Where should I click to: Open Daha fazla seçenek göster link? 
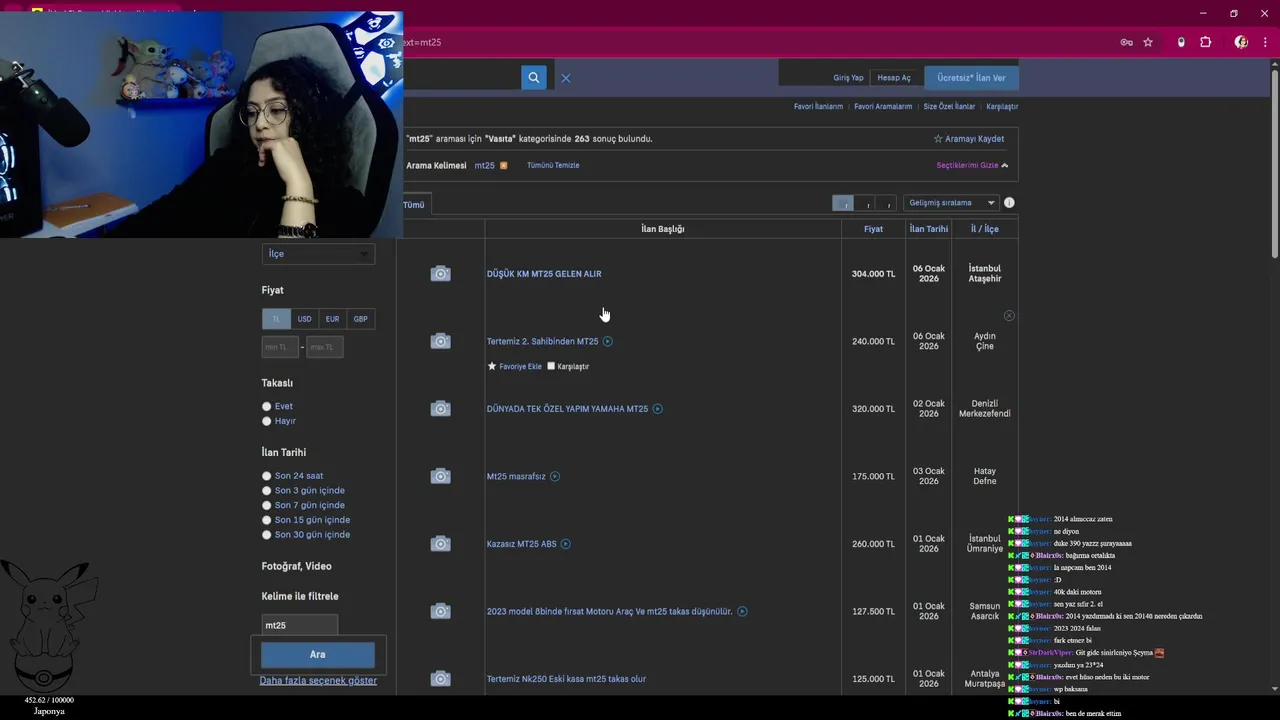click(x=318, y=681)
